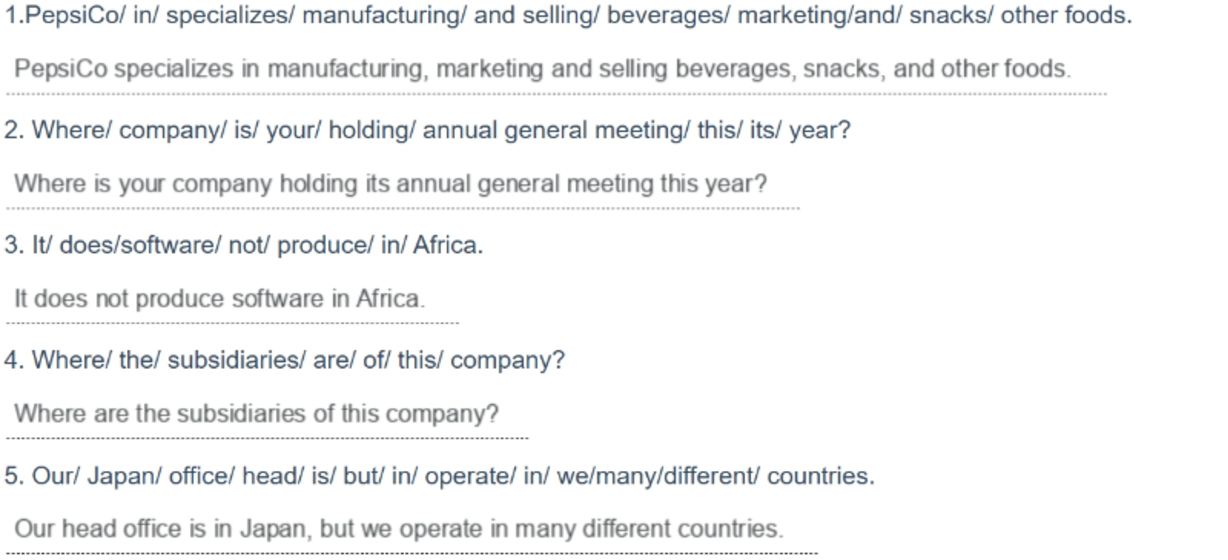Click the 'annual general meeting' scrambled prompt

(x=428, y=131)
